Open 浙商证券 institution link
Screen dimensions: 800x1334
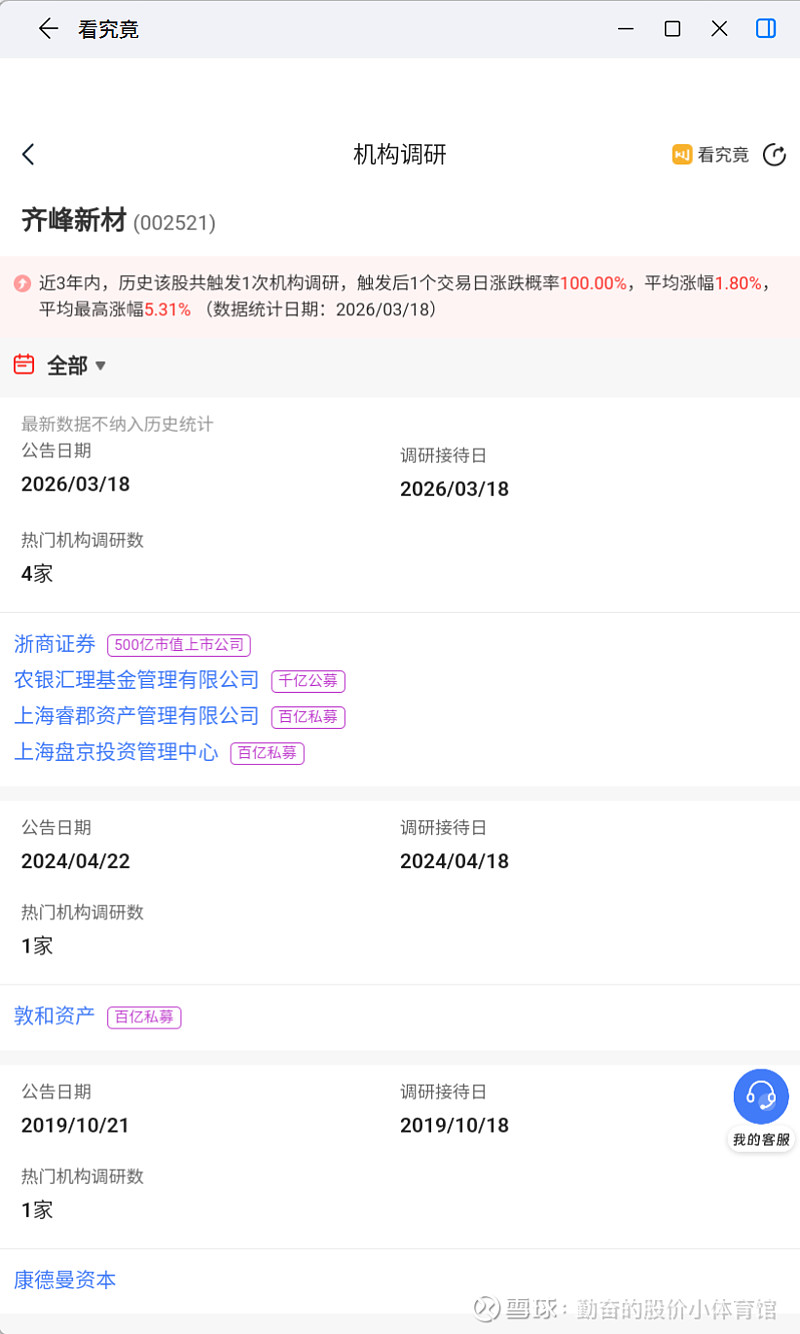pos(55,644)
